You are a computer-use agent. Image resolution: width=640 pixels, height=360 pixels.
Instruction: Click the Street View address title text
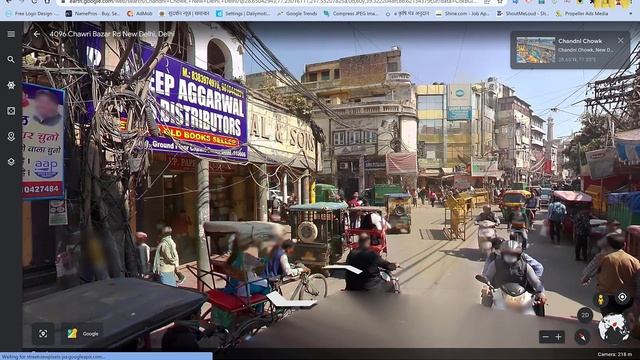point(111,34)
